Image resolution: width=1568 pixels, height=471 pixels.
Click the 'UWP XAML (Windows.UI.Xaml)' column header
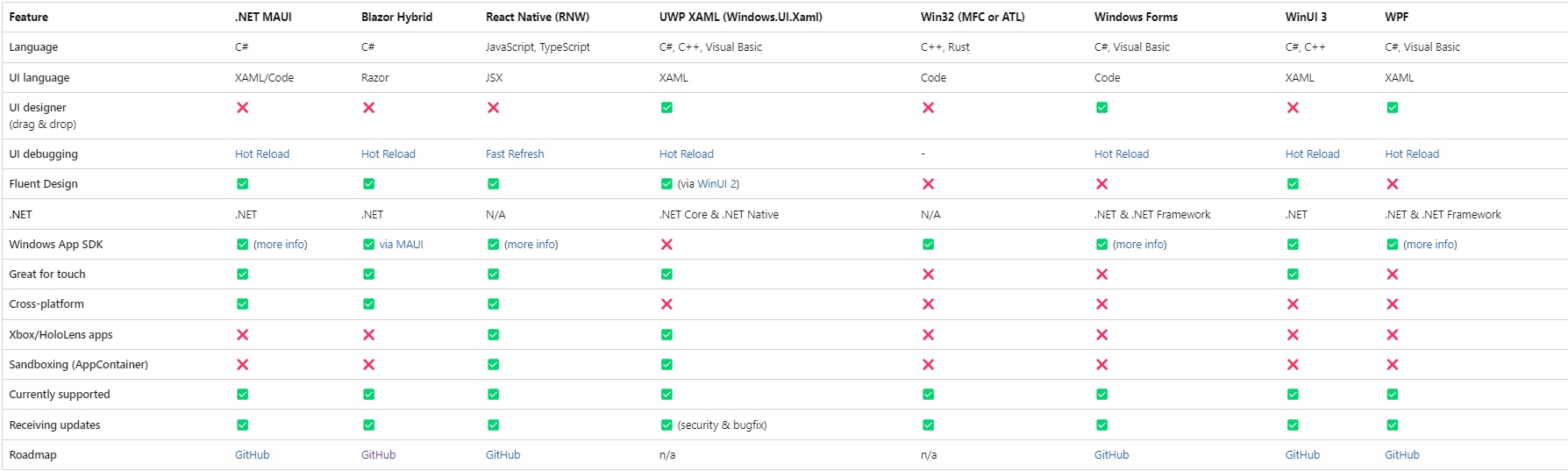[740, 17]
